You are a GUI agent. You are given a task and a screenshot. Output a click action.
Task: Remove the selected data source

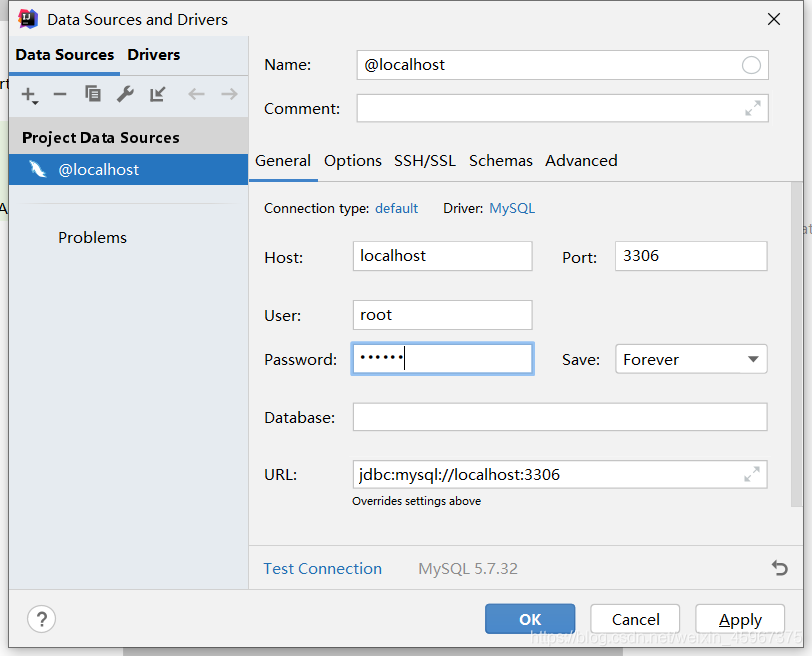click(60, 94)
